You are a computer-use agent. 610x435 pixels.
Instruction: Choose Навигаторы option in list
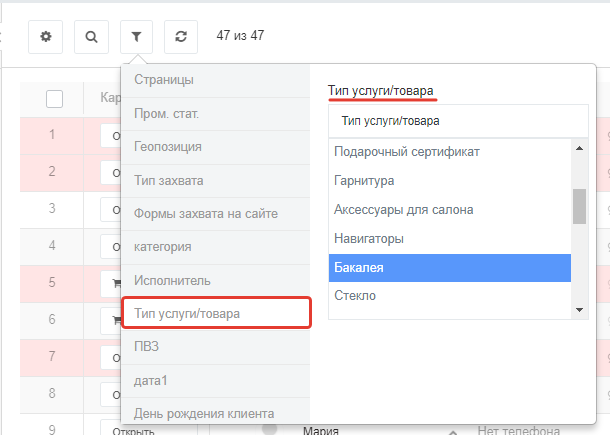(x=450, y=239)
